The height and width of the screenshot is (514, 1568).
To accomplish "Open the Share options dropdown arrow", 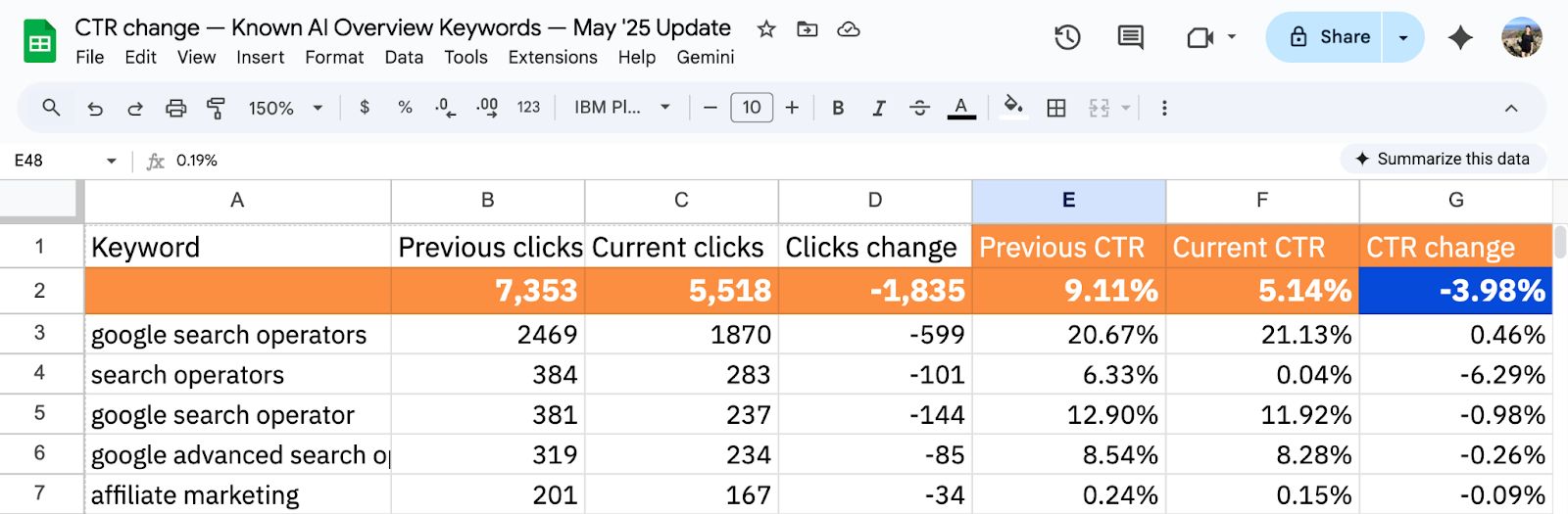I will coord(1403,37).
